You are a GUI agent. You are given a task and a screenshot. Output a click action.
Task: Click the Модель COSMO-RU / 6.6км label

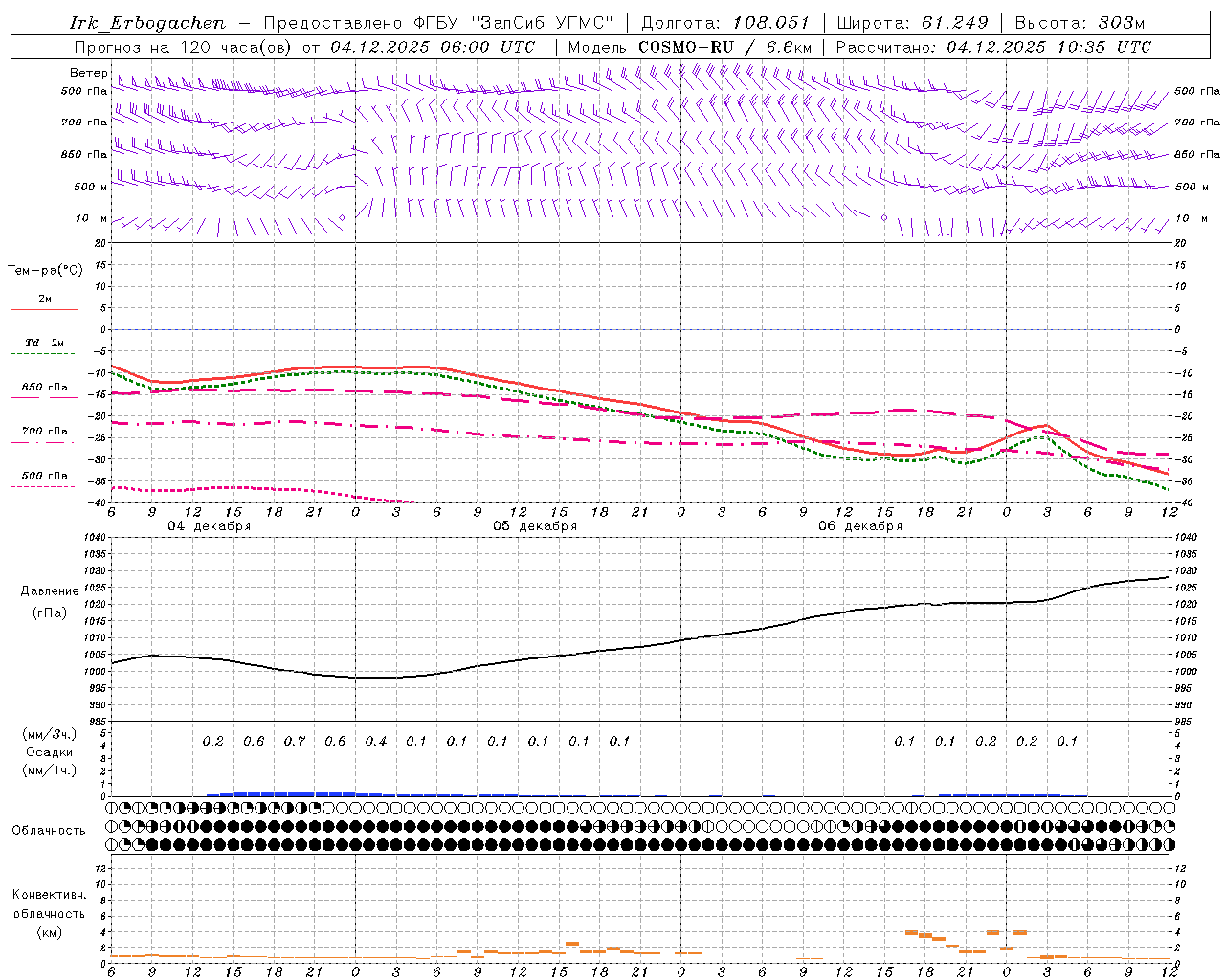[689, 47]
